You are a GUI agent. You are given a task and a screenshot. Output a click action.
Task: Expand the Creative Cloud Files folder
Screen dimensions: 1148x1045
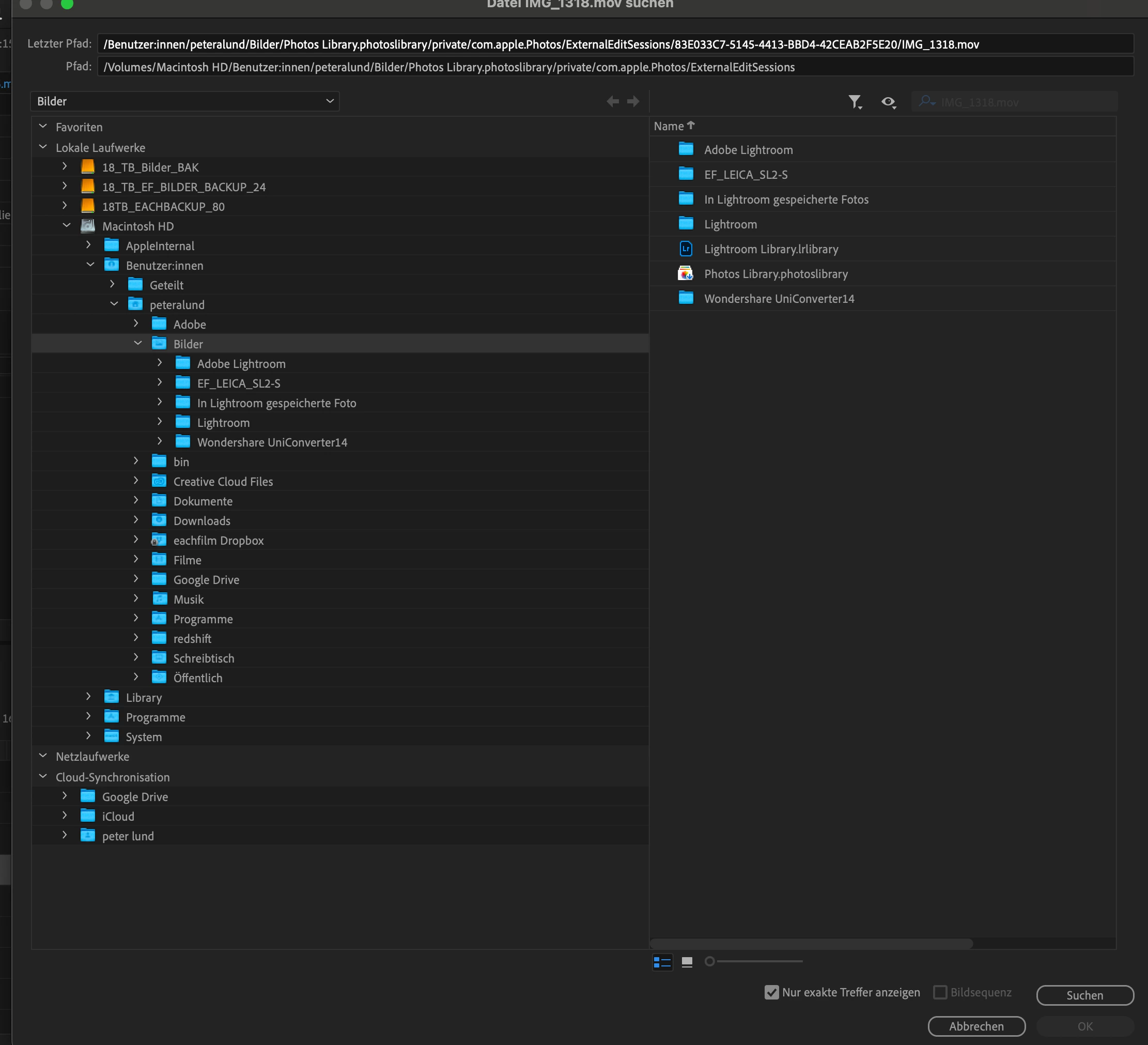click(x=135, y=481)
